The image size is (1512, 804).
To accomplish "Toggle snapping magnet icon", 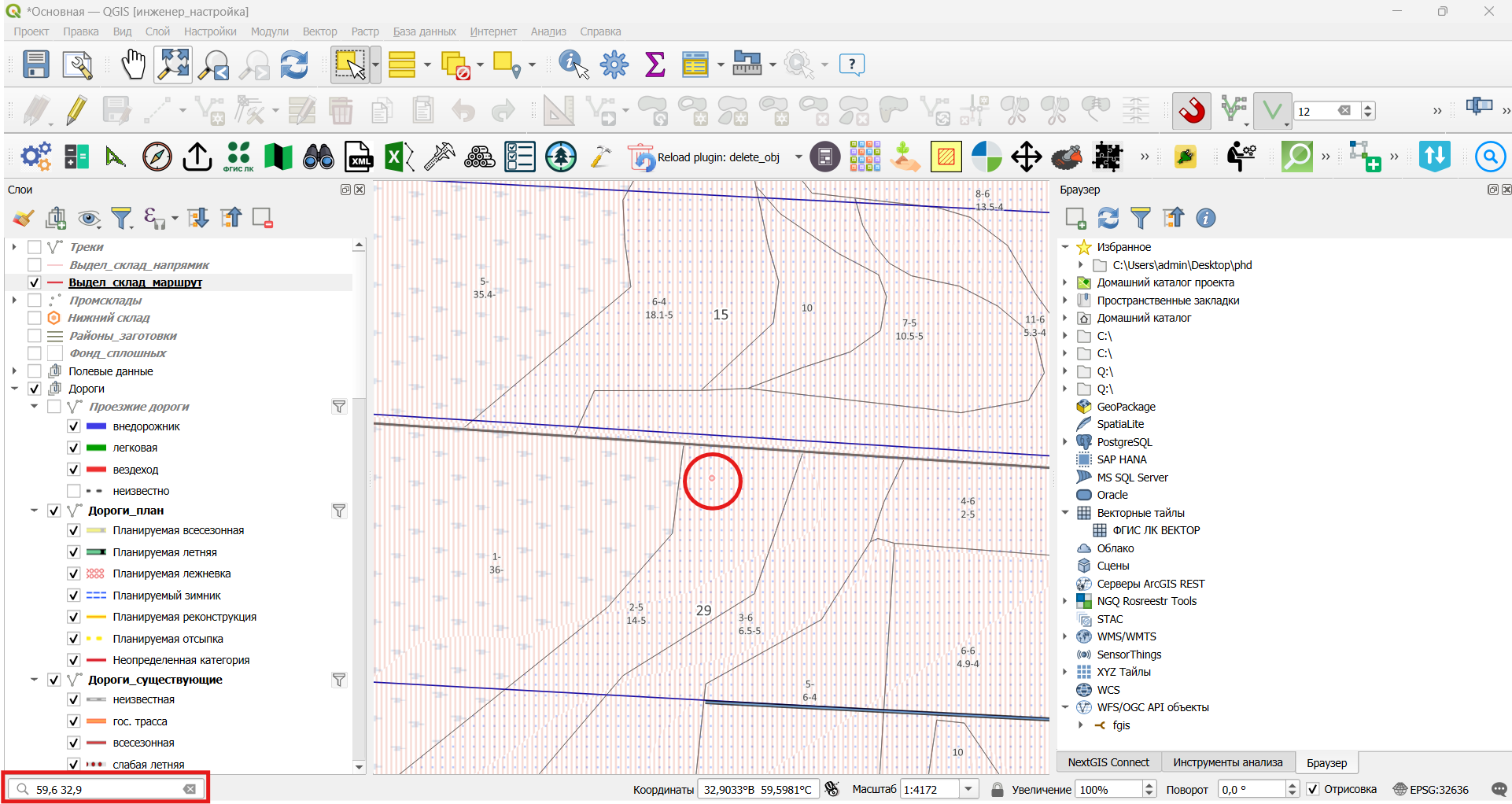I will click(x=1192, y=110).
